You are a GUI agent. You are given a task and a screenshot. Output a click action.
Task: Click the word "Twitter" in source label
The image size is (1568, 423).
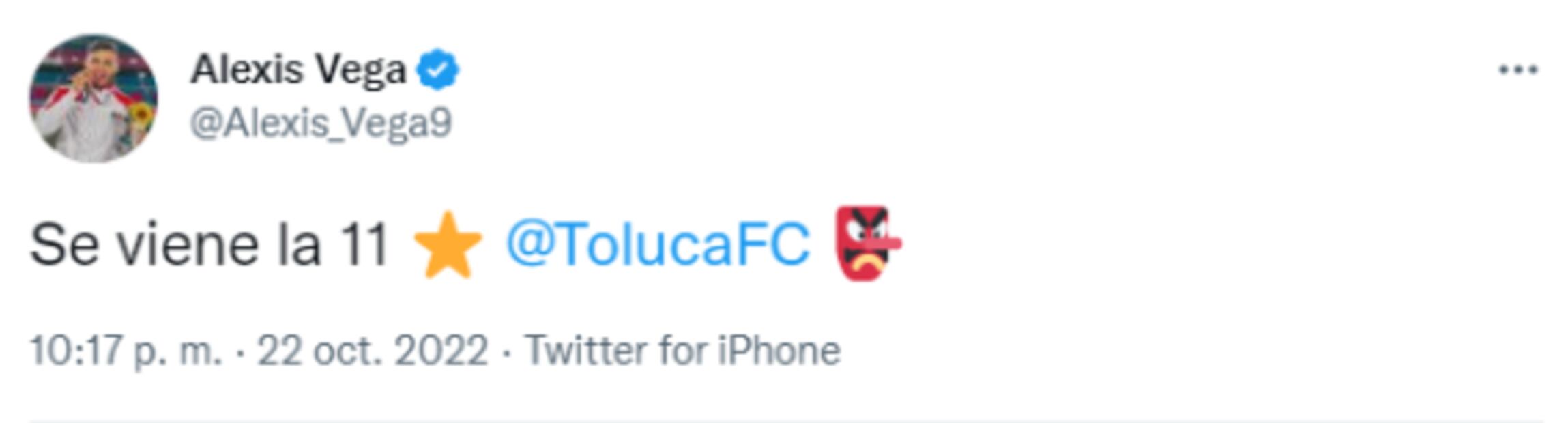tap(583, 351)
